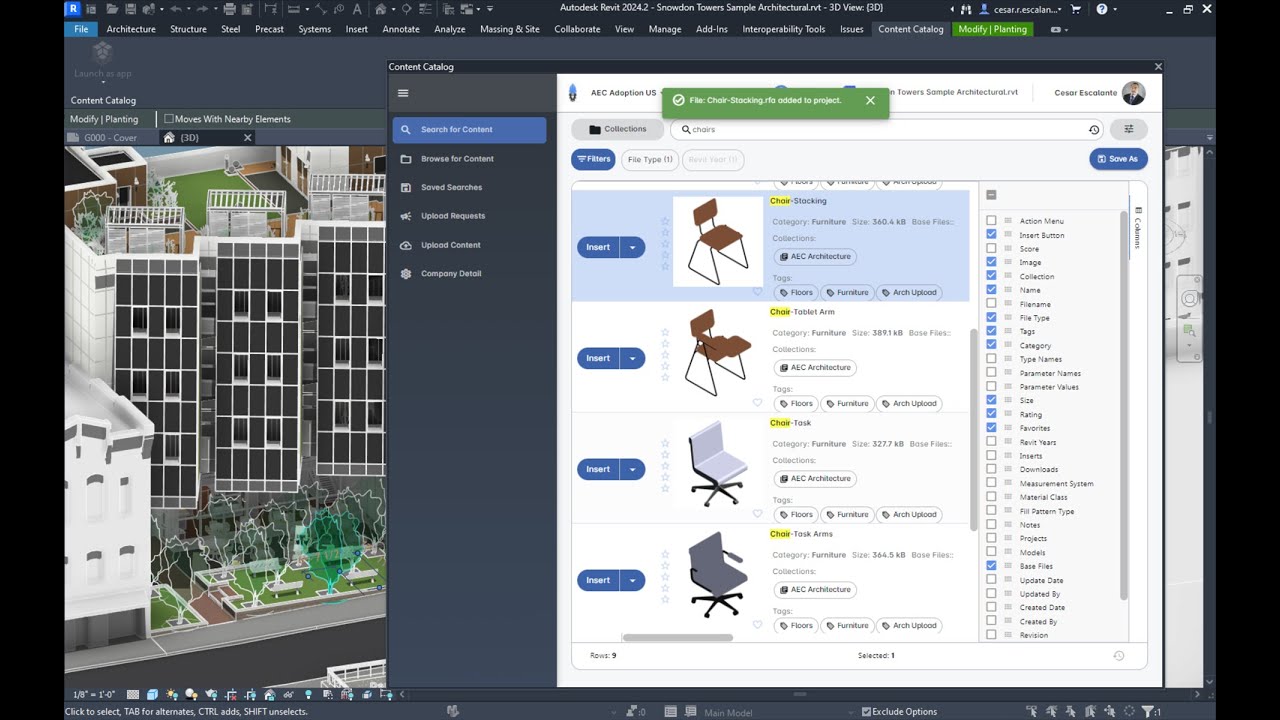Click the results horizontal scrollbar

677,637
